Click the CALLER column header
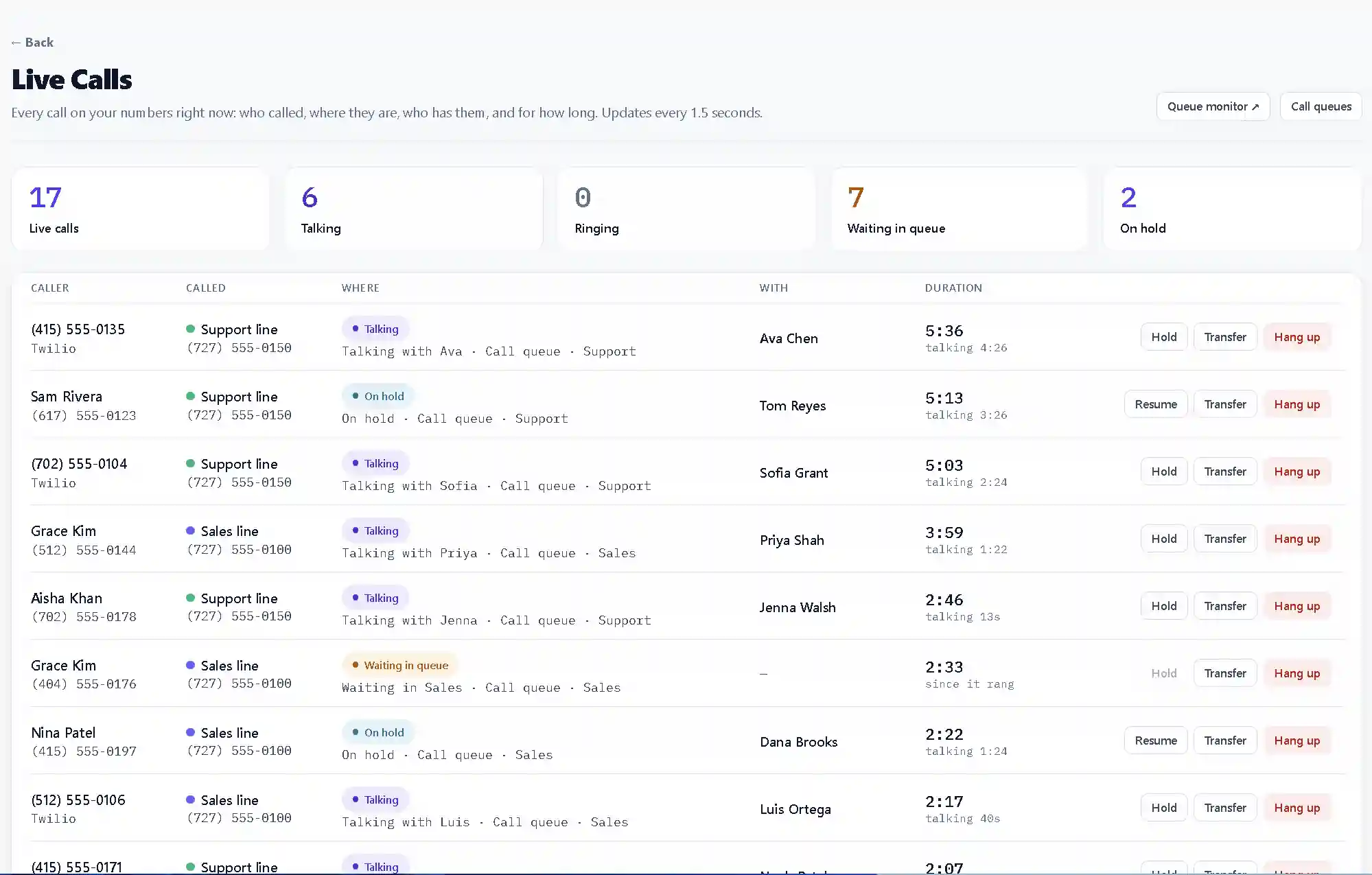The image size is (1372, 875). 50,288
